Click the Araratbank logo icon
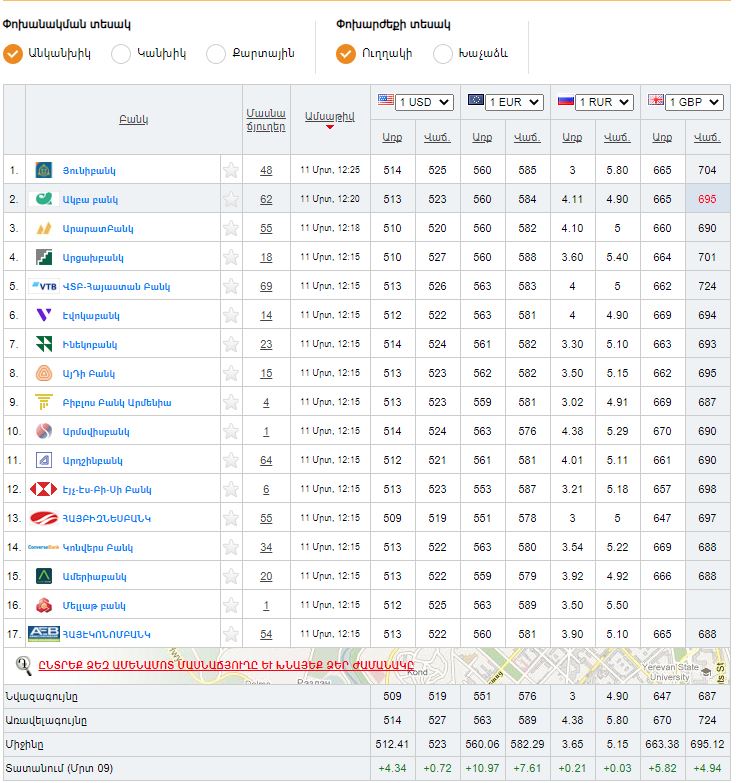Viewport: 736px width, 783px height. click(x=44, y=228)
